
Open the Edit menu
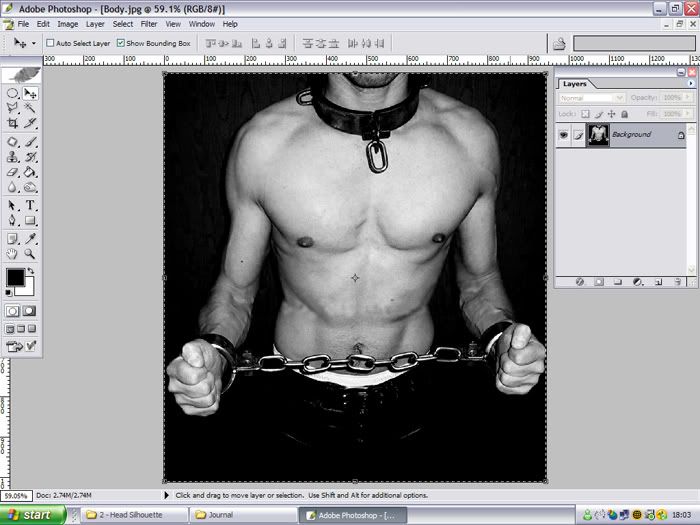[x=43, y=24]
